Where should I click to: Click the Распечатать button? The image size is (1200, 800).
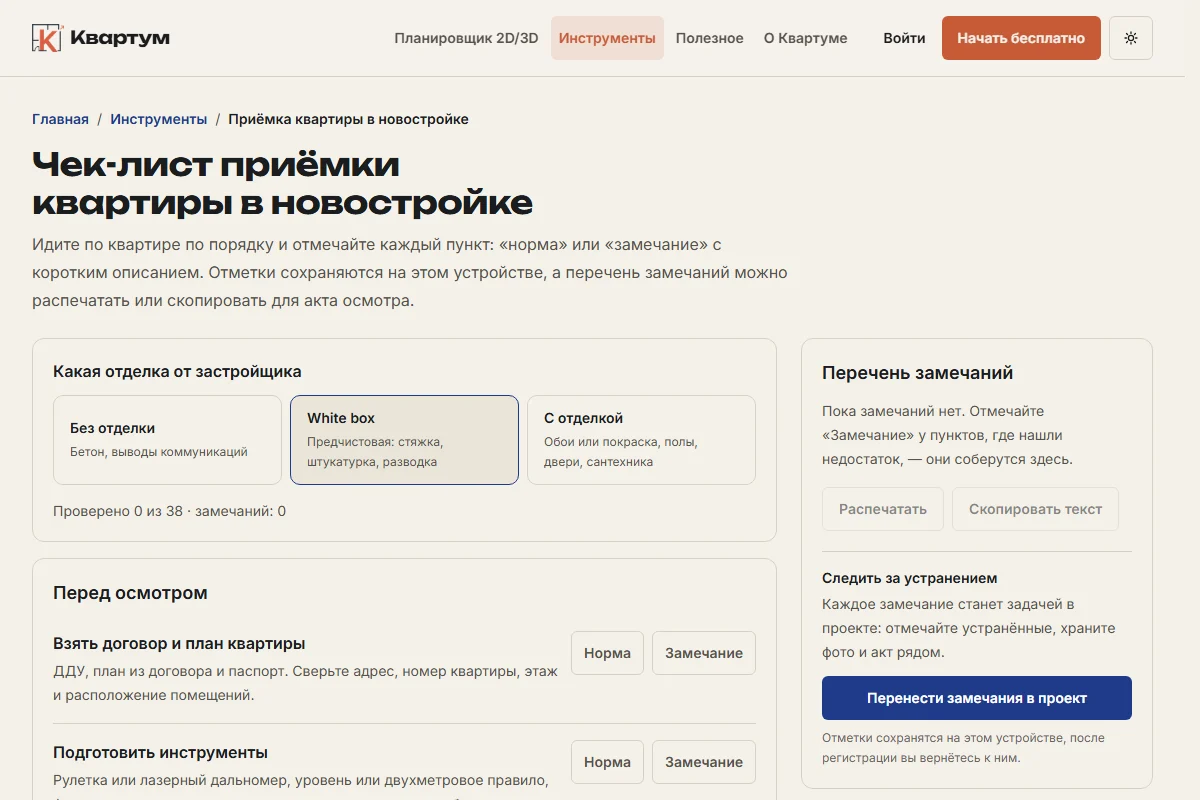(883, 509)
